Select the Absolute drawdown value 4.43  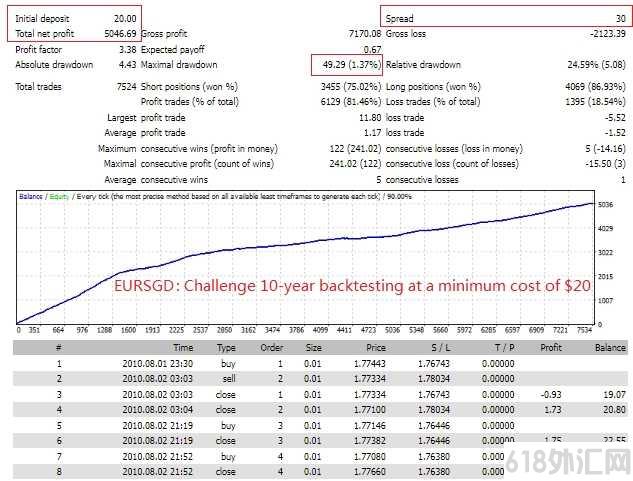[128, 65]
